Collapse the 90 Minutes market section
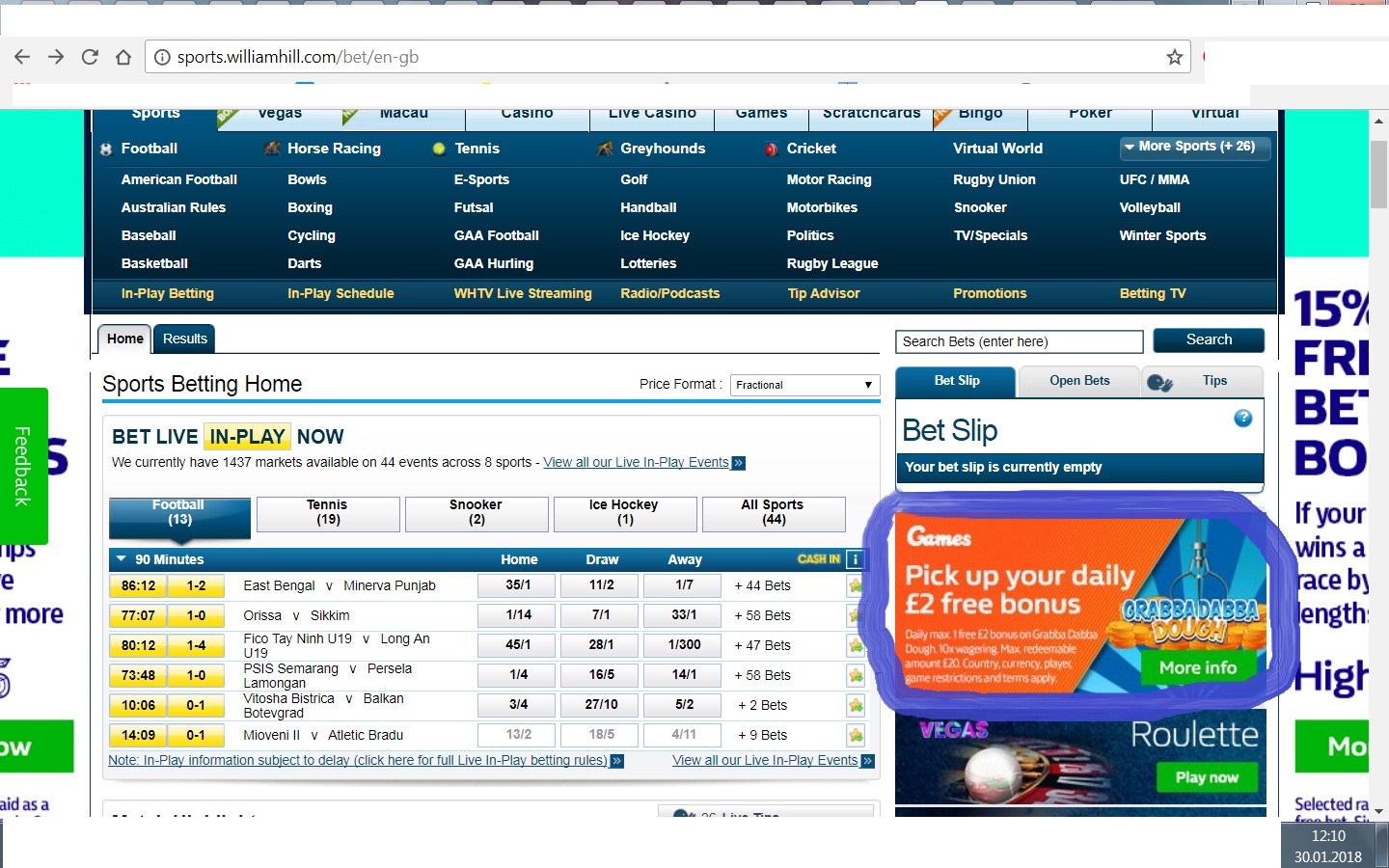Viewport: 1389px width, 868px height. [x=122, y=559]
